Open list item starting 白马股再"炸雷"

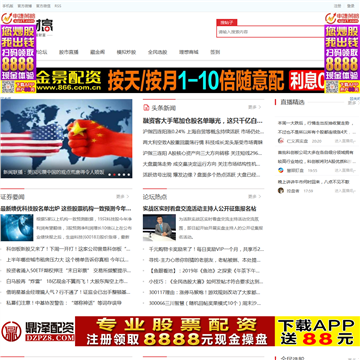click(x=67, y=281)
